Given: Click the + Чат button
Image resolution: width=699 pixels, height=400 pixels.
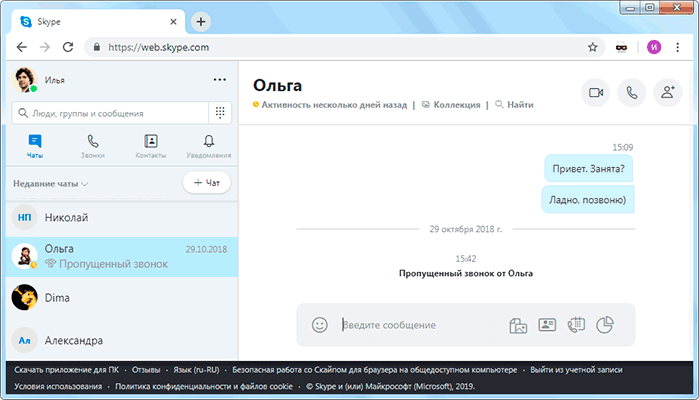Looking at the screenshot, I should (207, 182).
